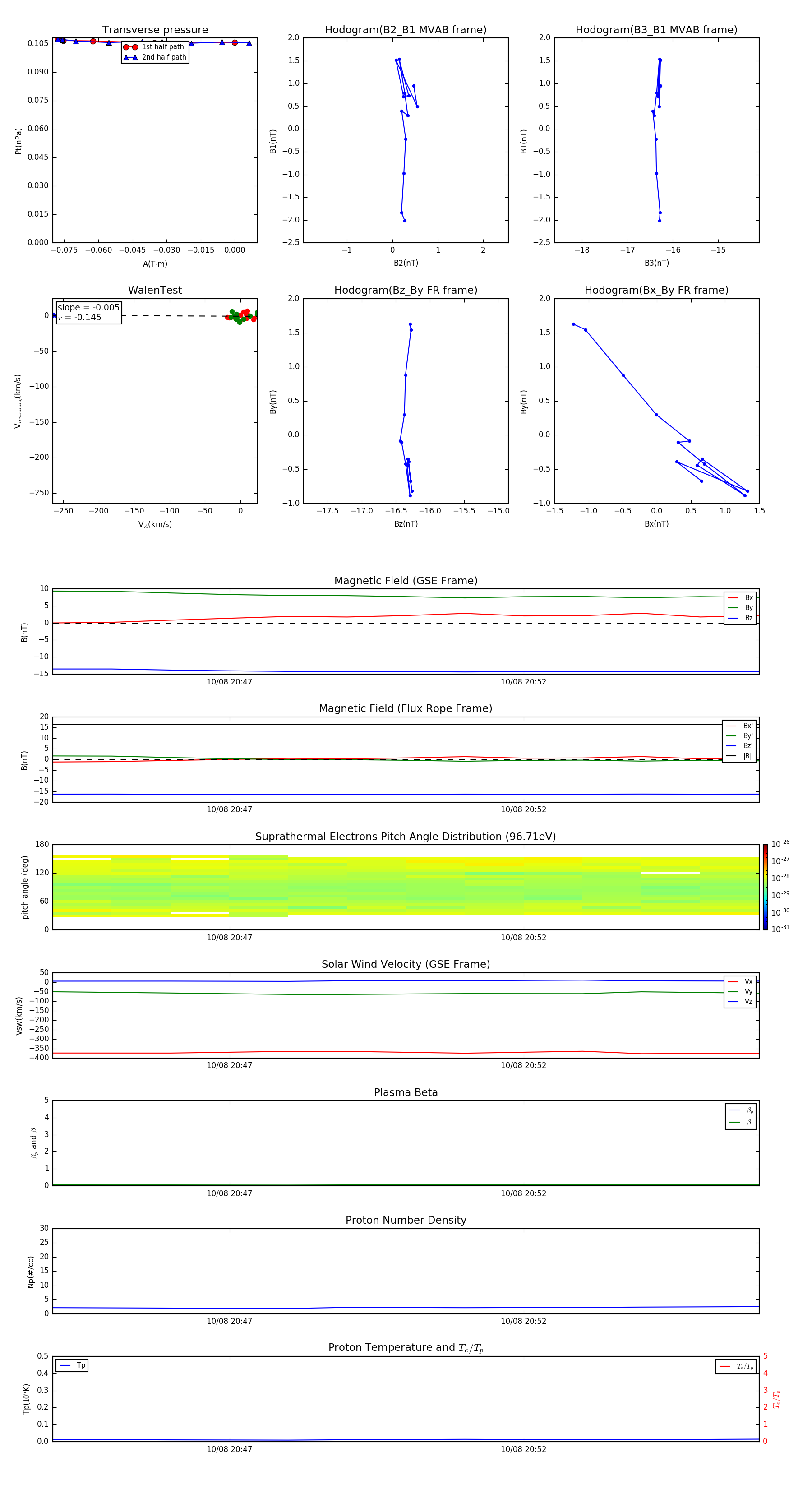Click the 'Magnetic Field (GSE Frame)' title
812x1489 pixels.
coord(406,581)
